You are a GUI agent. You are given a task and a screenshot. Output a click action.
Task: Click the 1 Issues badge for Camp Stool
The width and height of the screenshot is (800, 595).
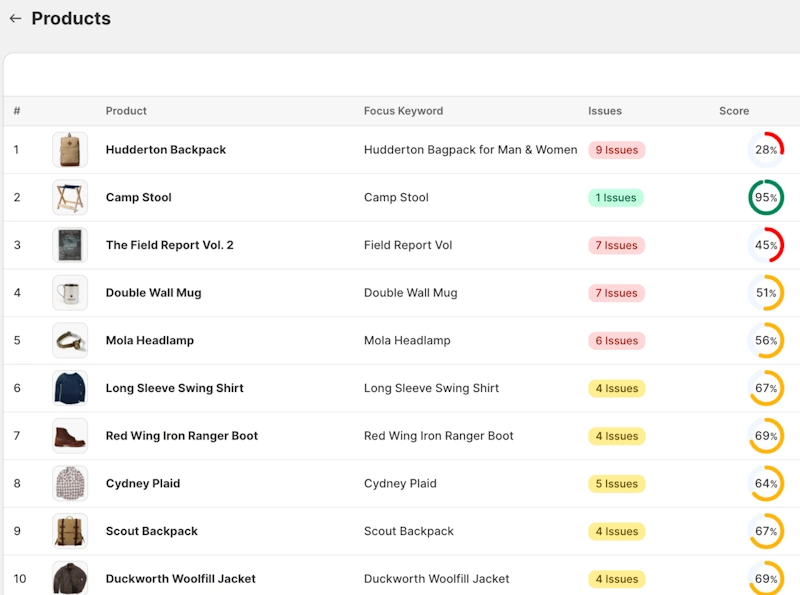616,197
